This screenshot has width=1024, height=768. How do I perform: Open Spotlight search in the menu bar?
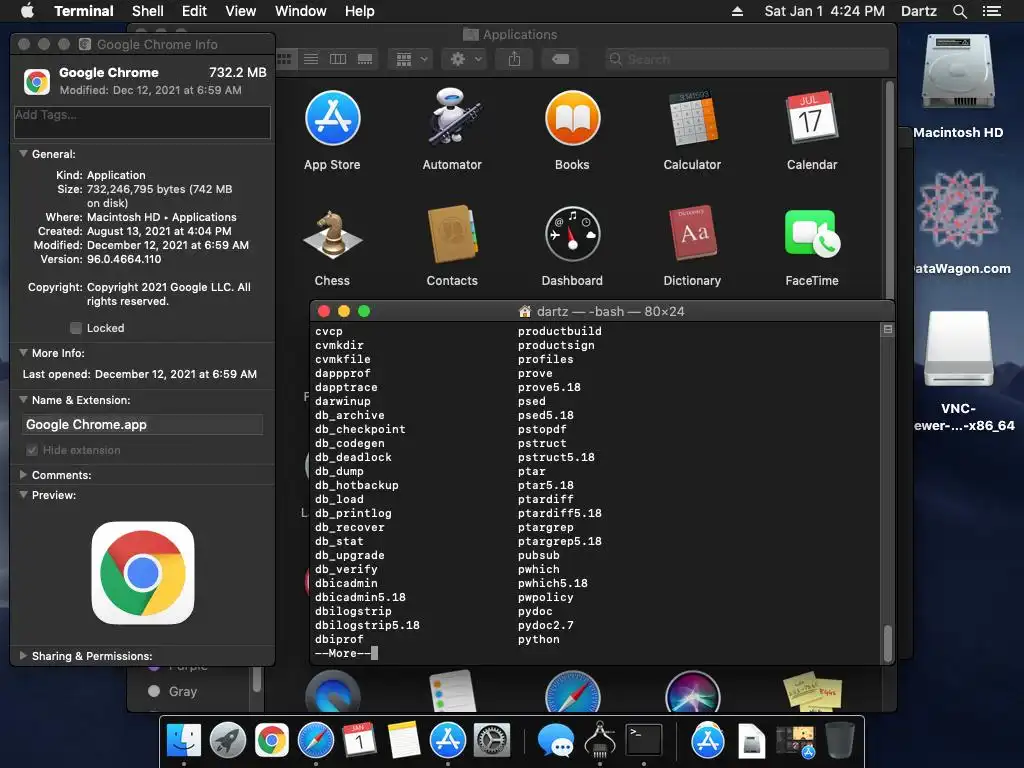[x=959, y=11]
